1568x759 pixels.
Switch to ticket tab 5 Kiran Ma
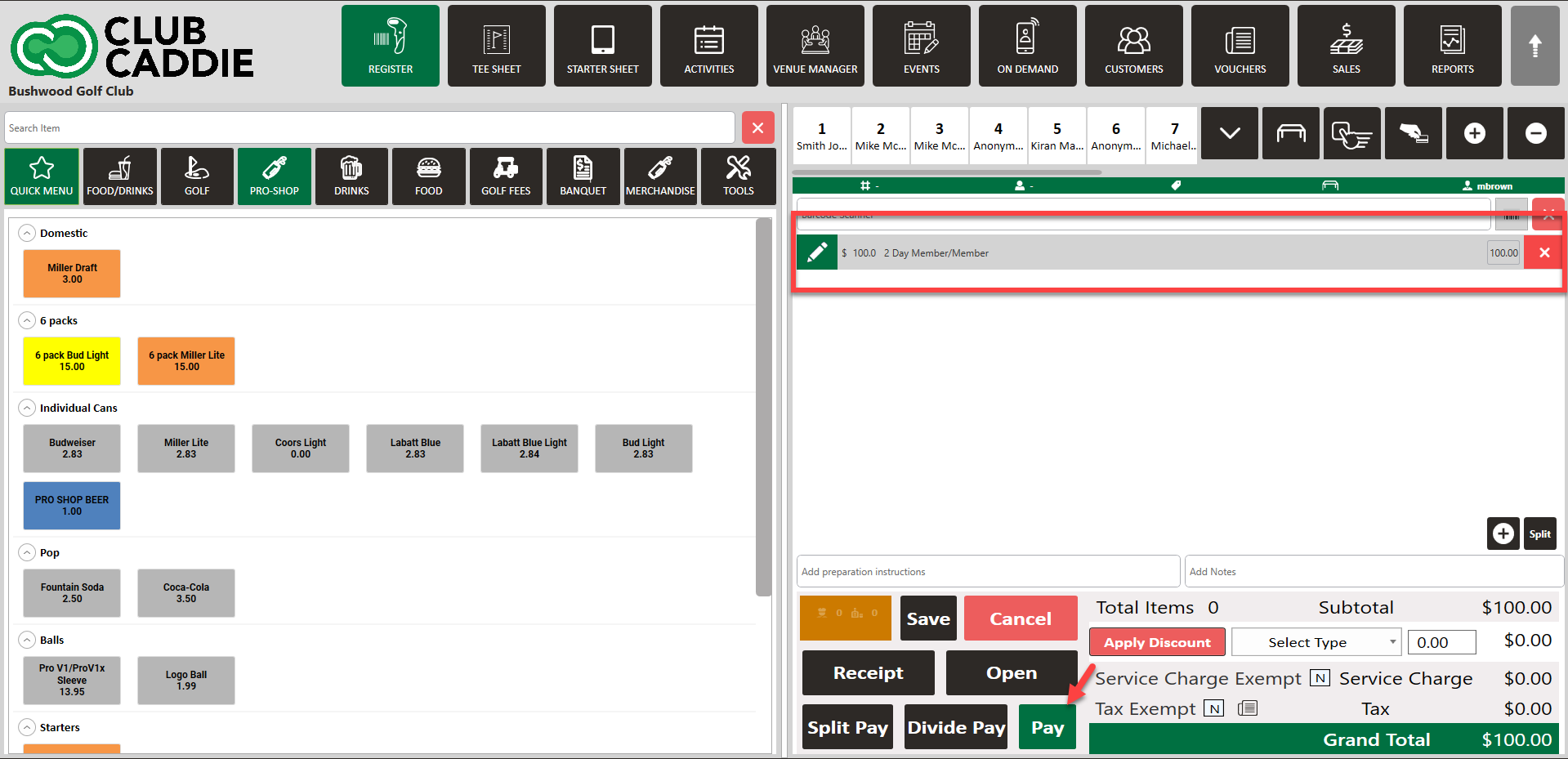[1057, 136]
